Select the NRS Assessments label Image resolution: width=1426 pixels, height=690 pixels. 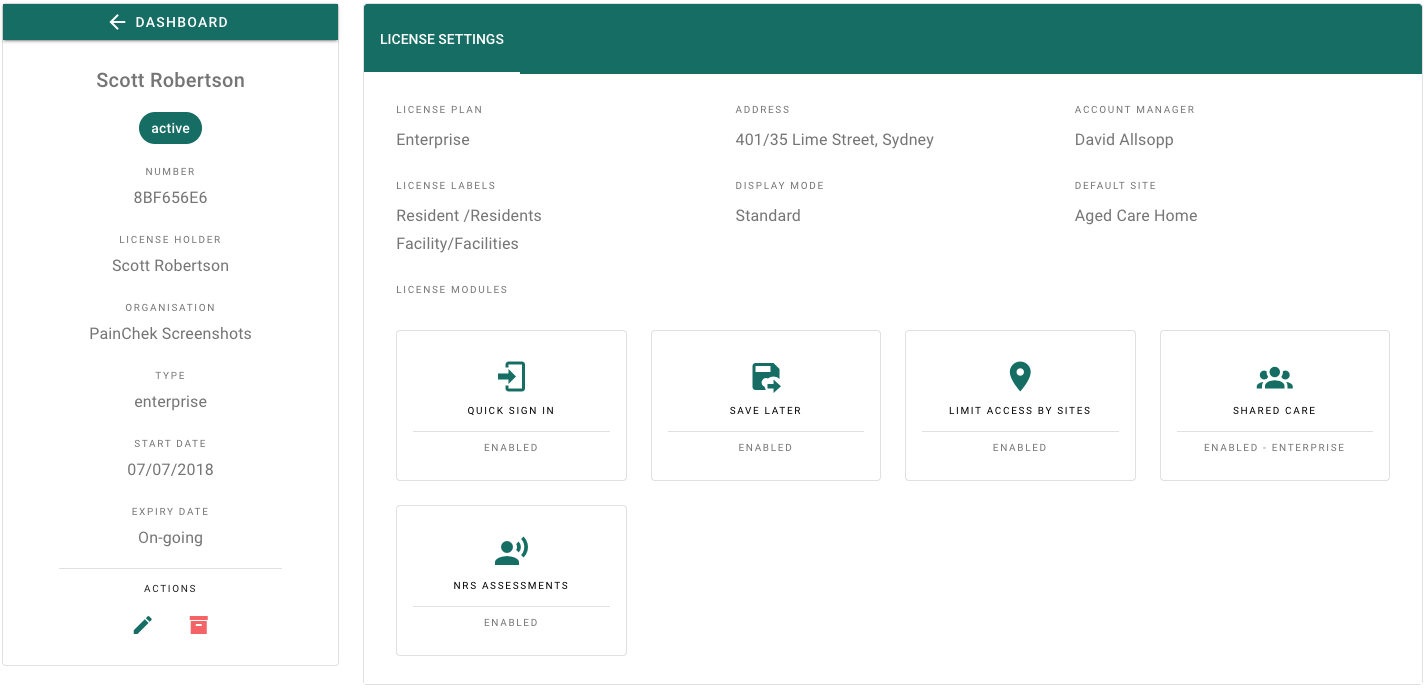511,586
